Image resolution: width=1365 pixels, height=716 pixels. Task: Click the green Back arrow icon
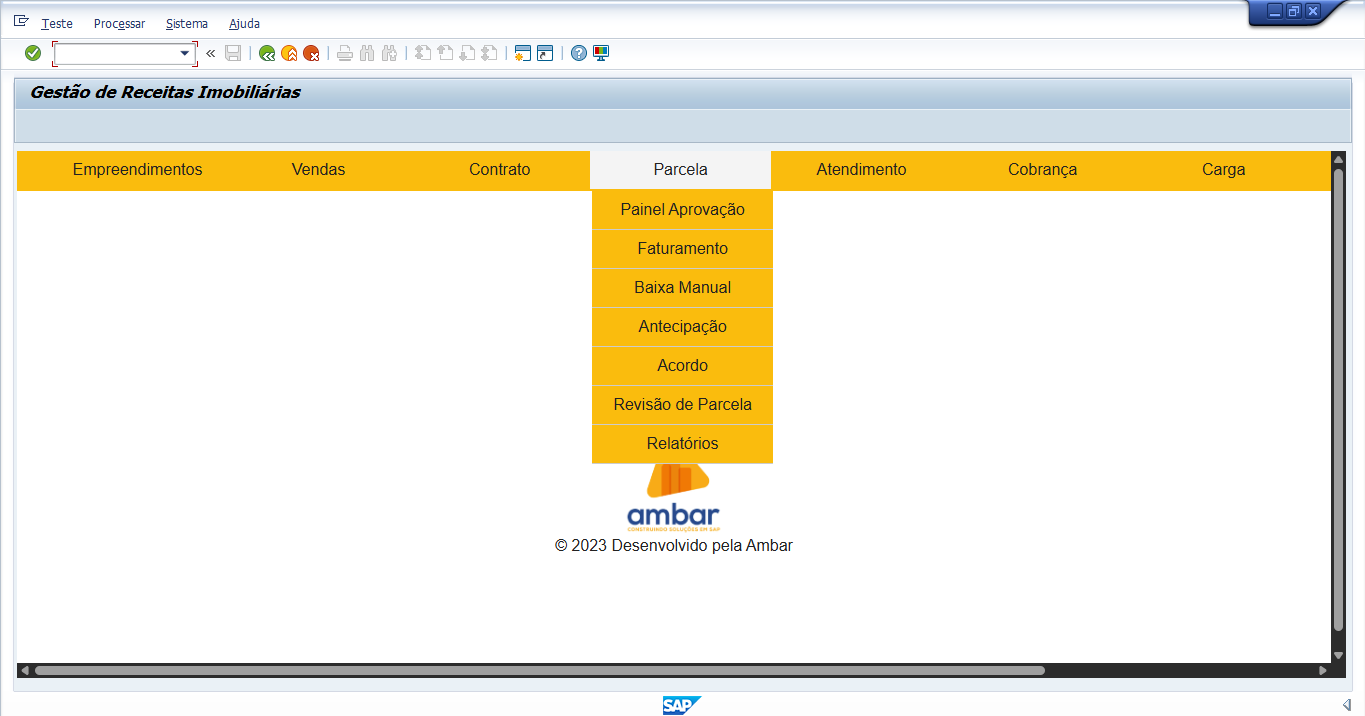click(x=267, y=53)
